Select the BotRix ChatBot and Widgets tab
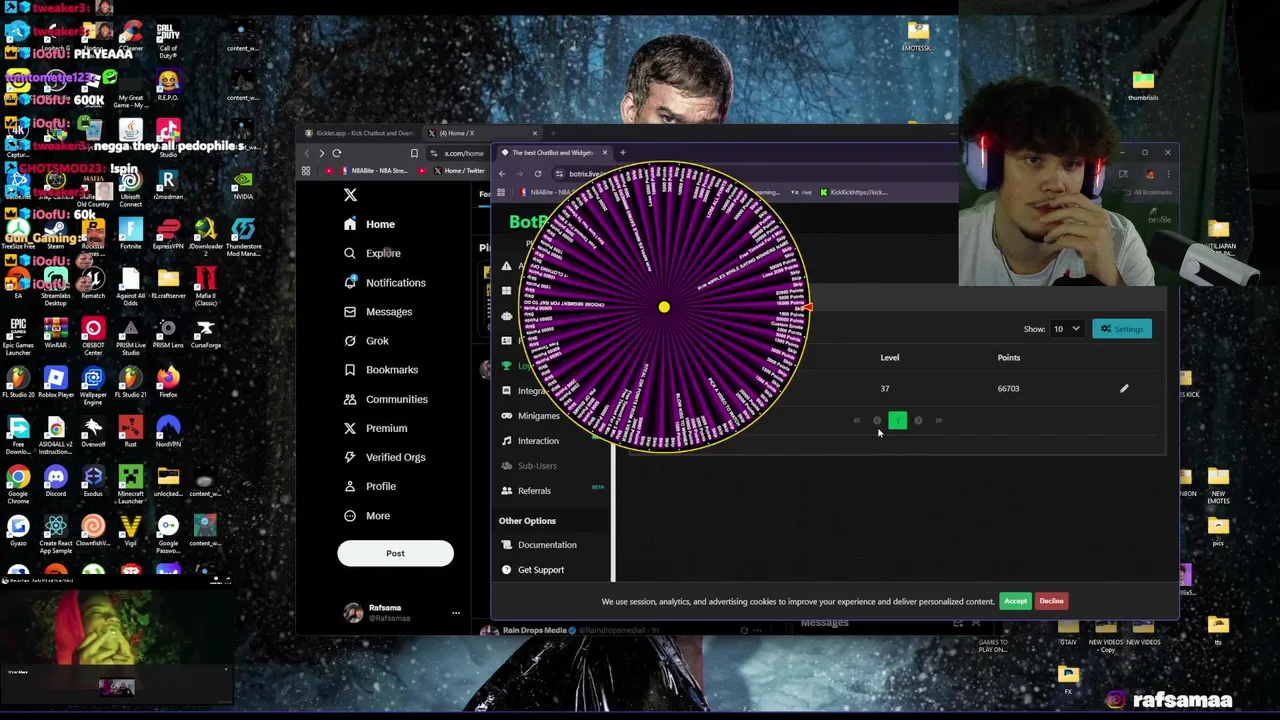The height and width of the screenshot is (720, 1280). [554, 153]
